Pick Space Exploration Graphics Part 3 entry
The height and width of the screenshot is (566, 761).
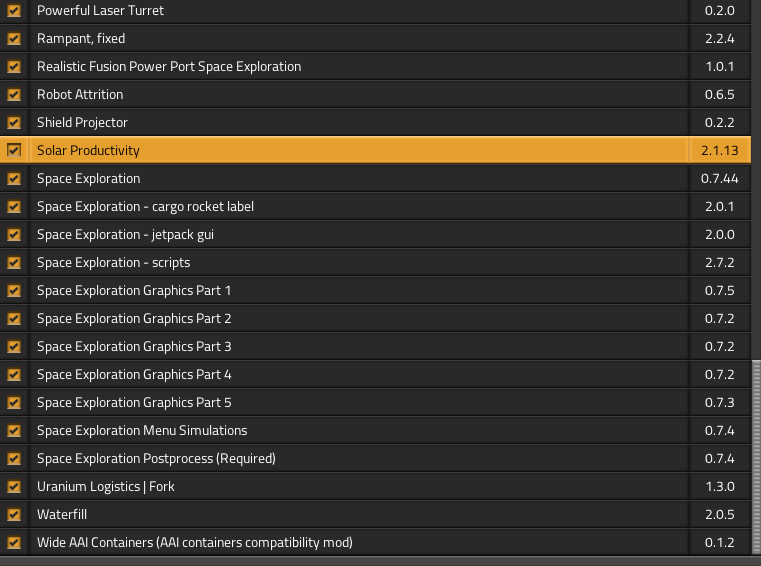134,347
